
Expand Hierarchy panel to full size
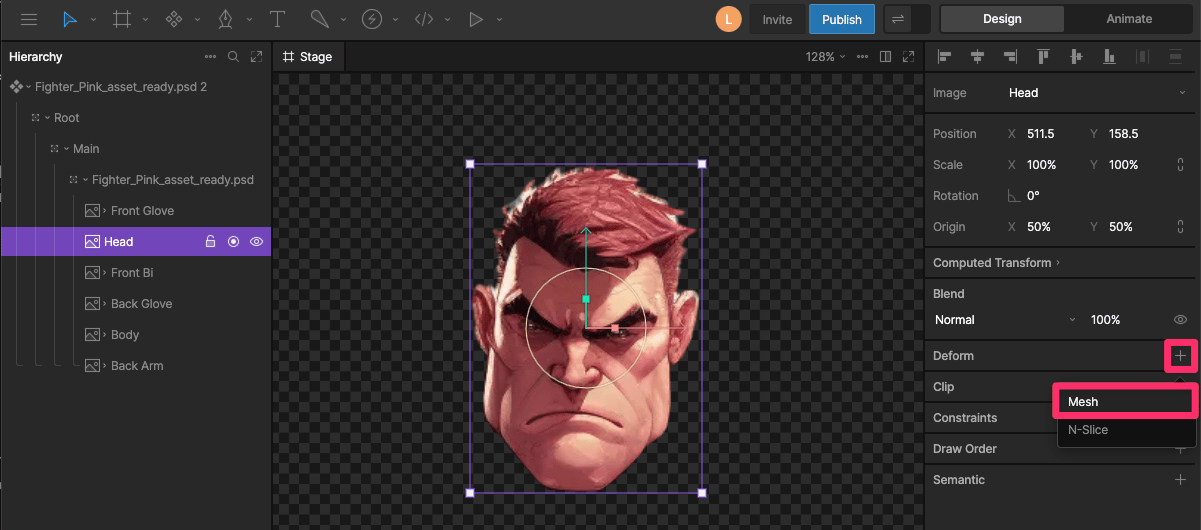point(257,57)
